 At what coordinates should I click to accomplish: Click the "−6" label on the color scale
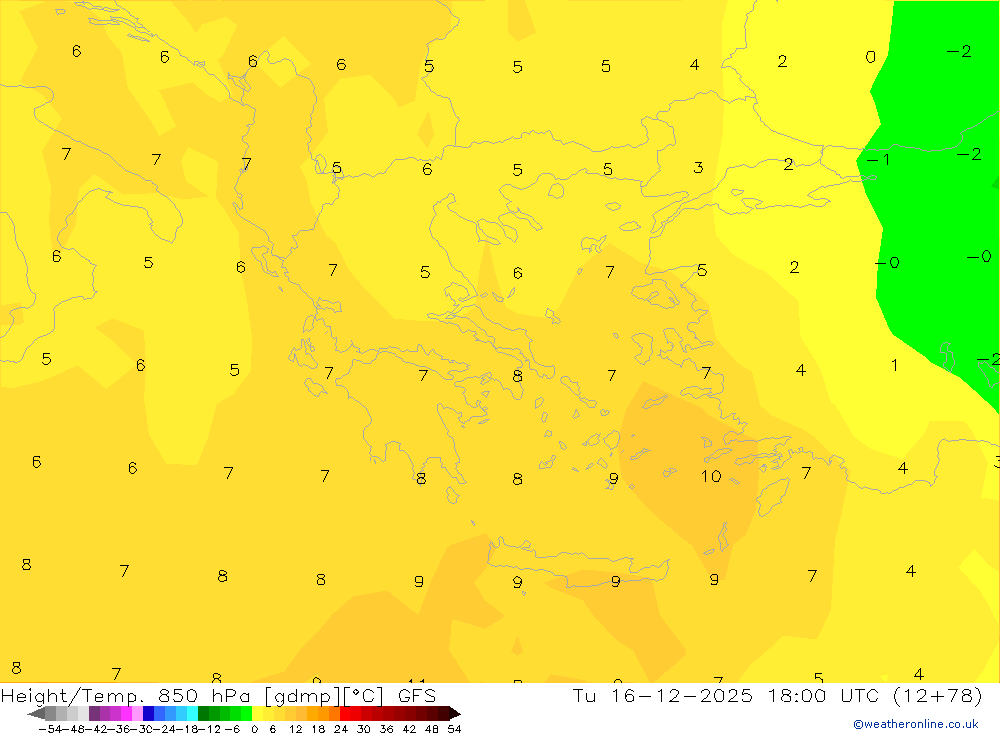click(x=232, y=729)
